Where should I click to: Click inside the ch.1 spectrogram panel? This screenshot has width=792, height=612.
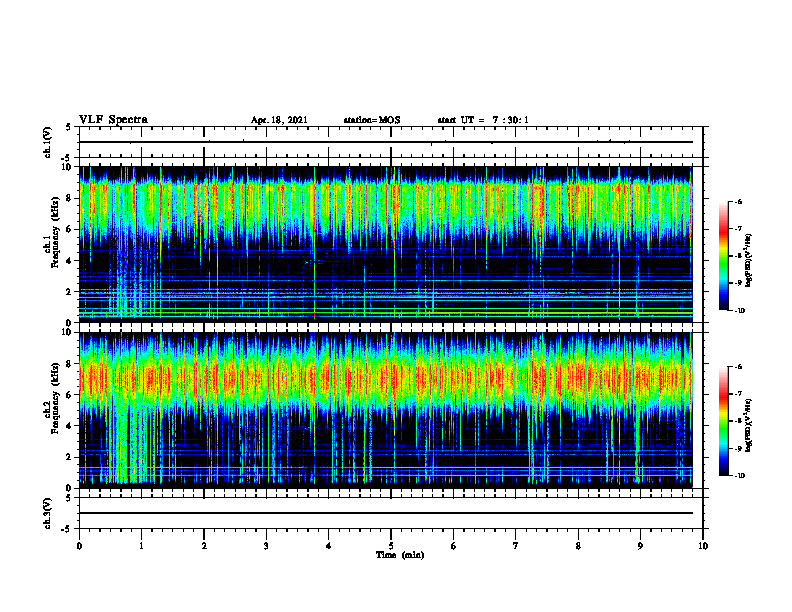click(386, 244)
